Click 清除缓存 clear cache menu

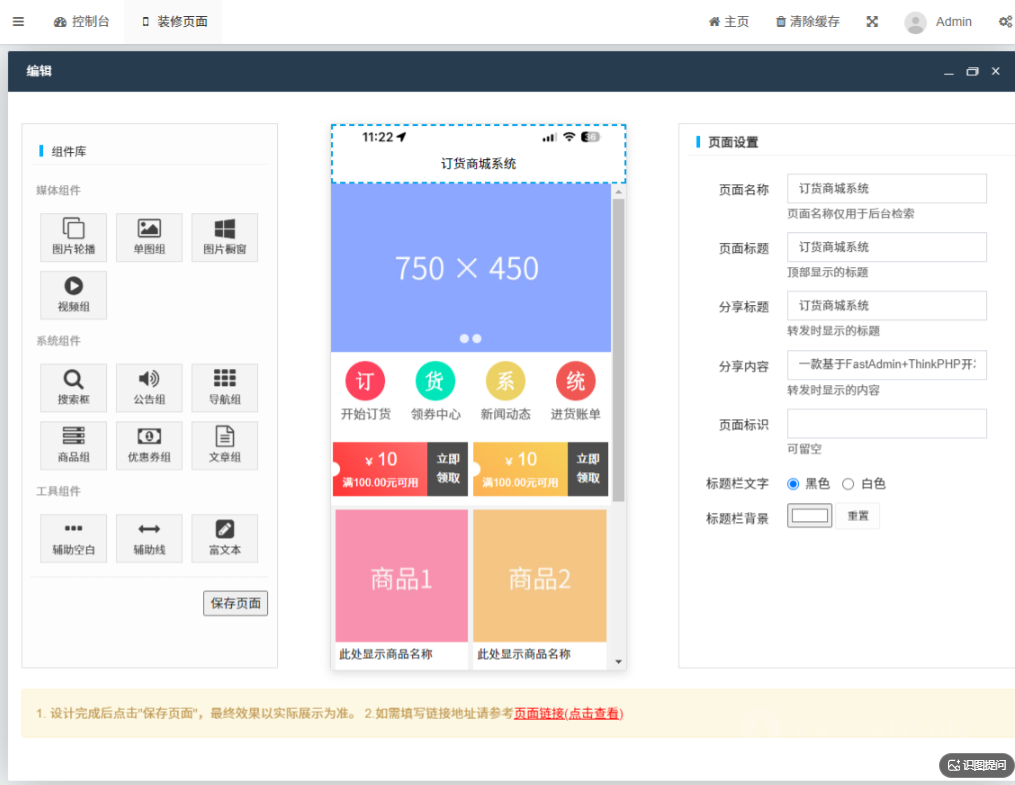(x=807, y=21)
